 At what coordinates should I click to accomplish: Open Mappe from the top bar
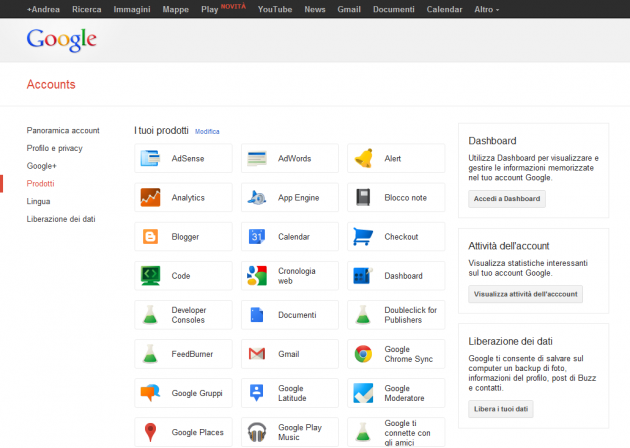[x=176, y=9]
